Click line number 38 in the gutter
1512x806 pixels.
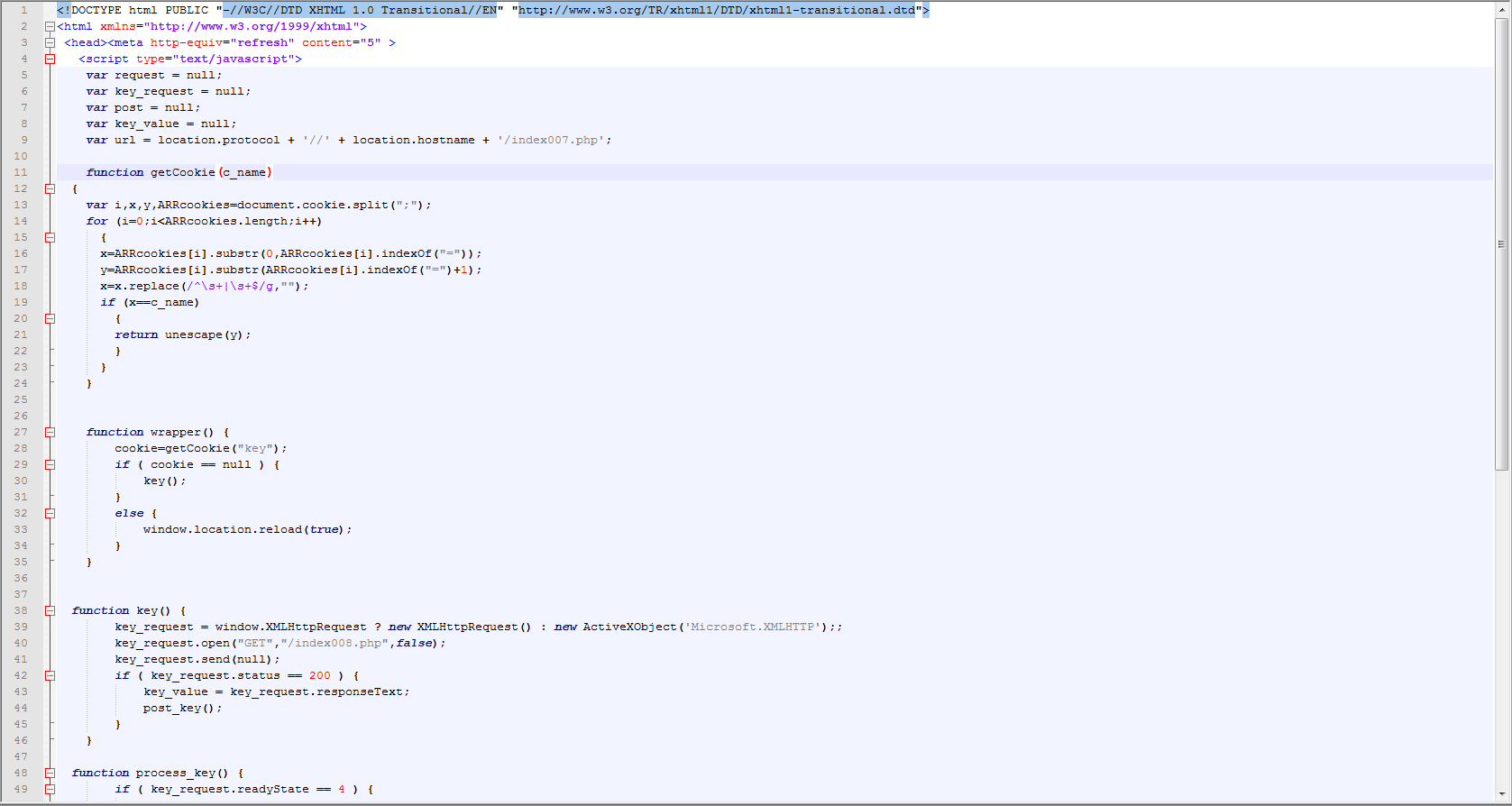tap(21, 610)
